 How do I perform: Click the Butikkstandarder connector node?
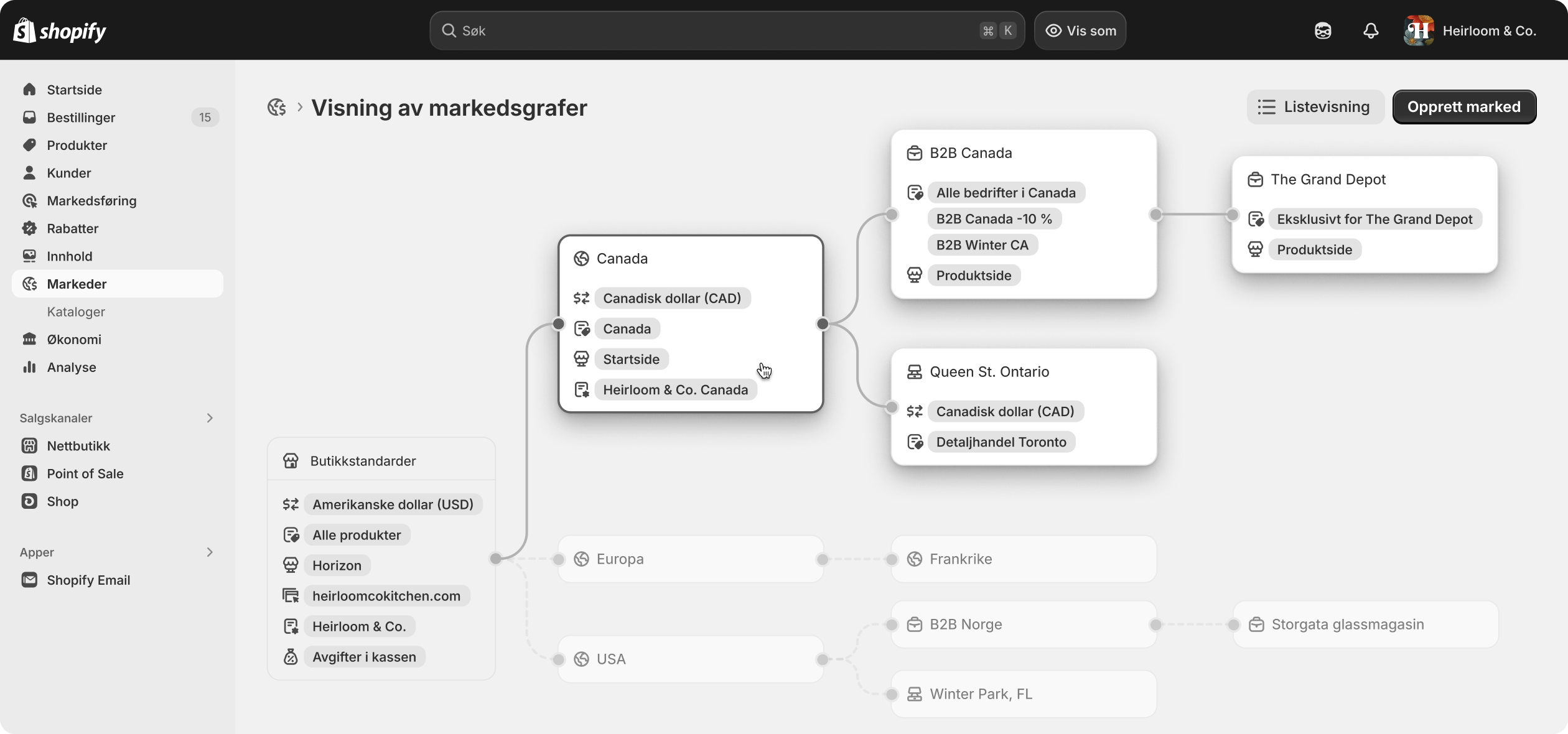pos(496,559)
